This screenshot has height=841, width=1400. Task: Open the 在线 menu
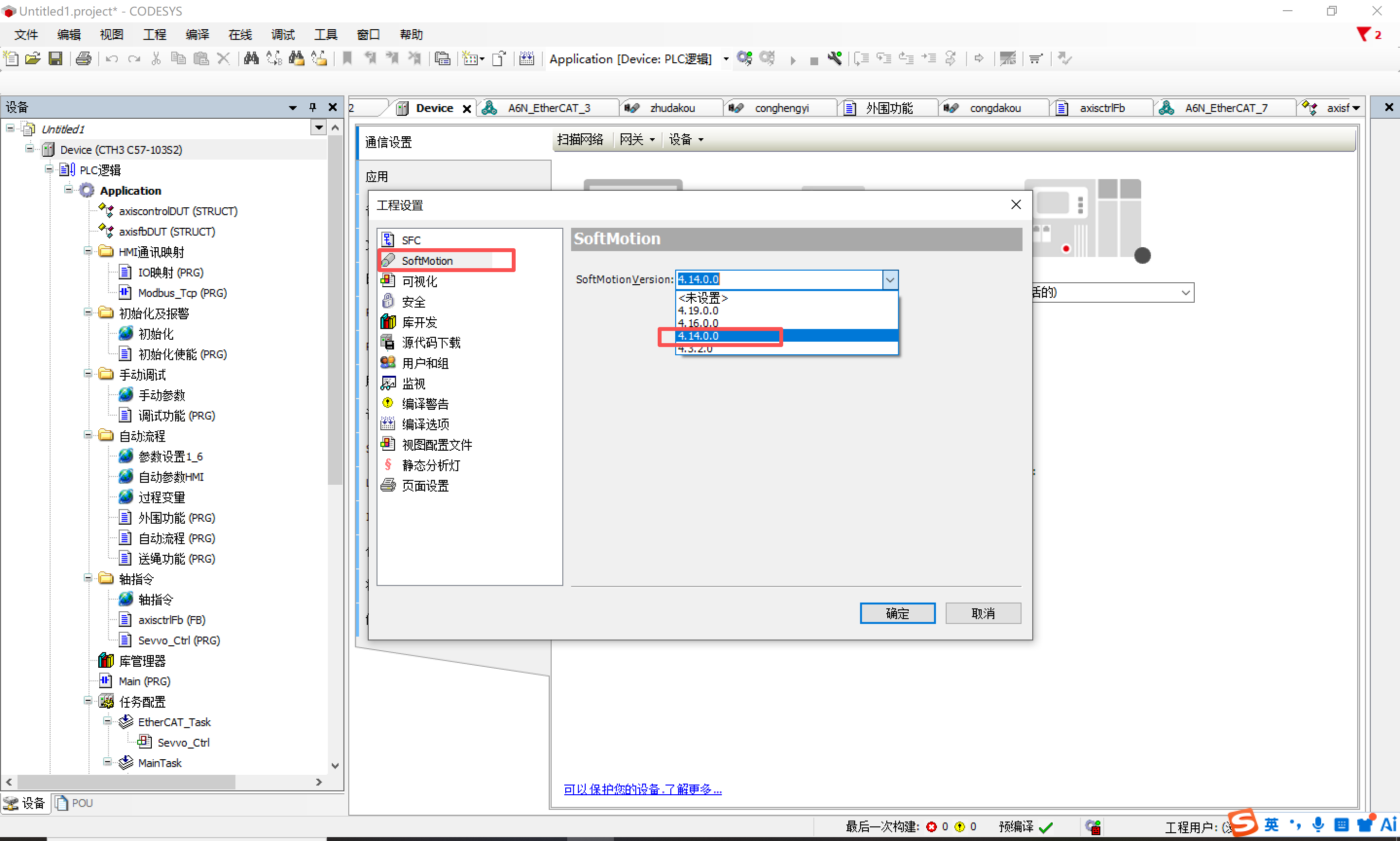[x=240, y=35]
